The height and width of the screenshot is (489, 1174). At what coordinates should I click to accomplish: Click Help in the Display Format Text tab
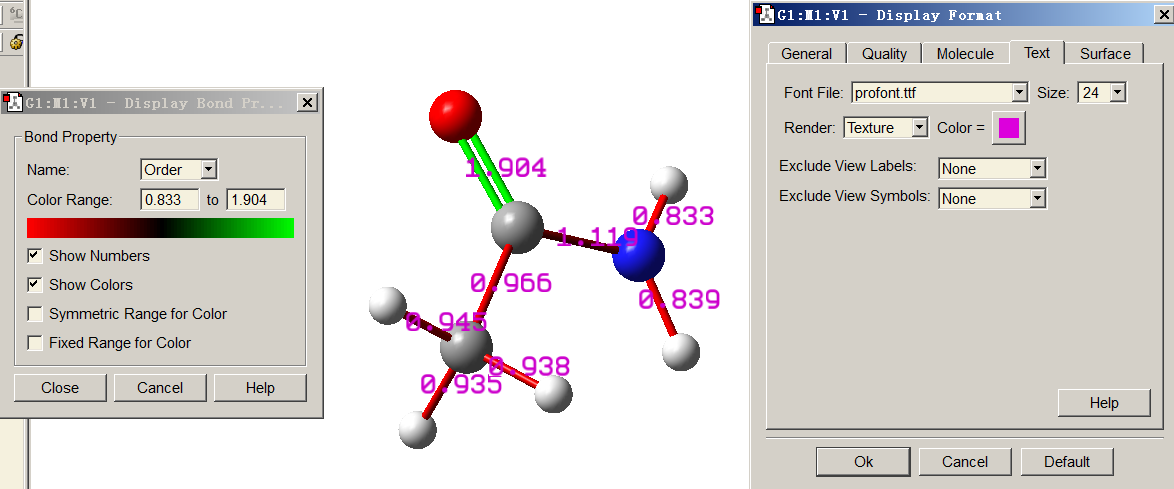(x=1104, y=403)
